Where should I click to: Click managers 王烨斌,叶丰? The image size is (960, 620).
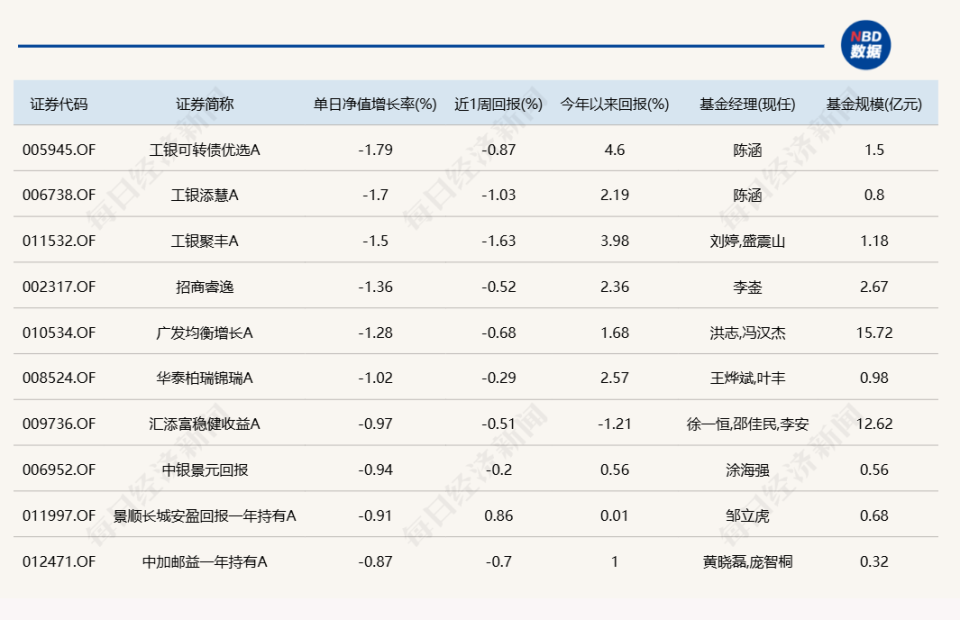[x=747, y=378]
